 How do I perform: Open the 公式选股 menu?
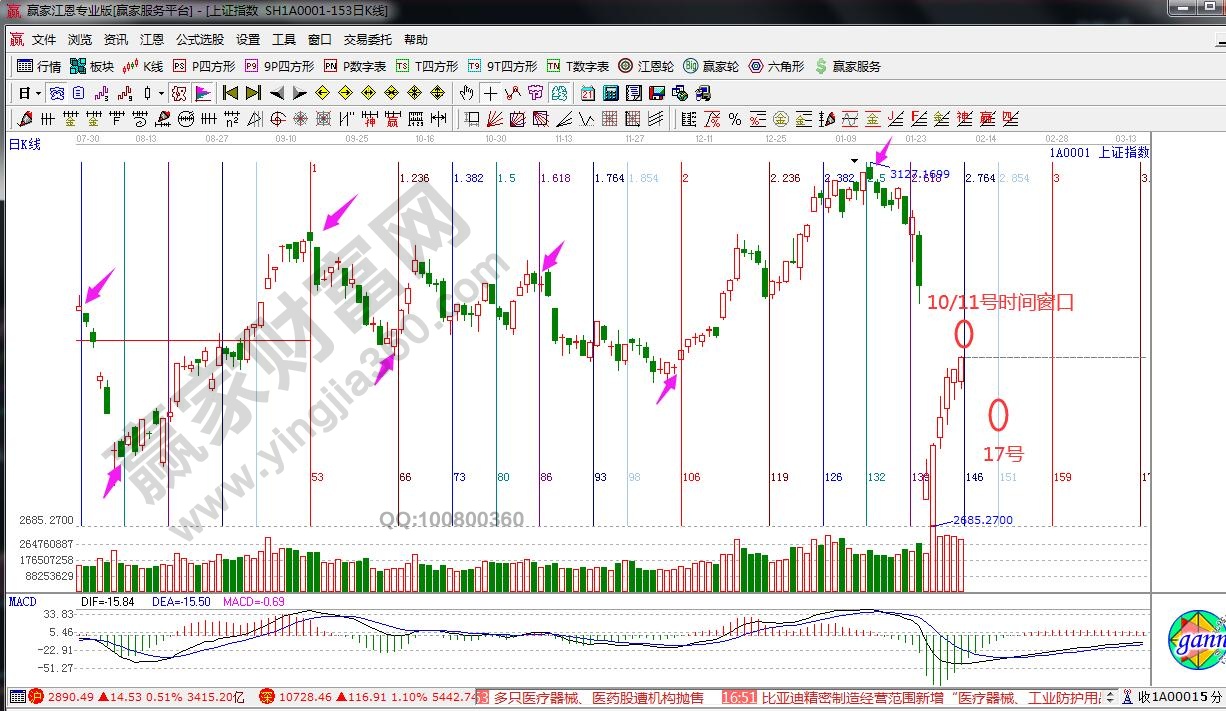coord(200,40)
